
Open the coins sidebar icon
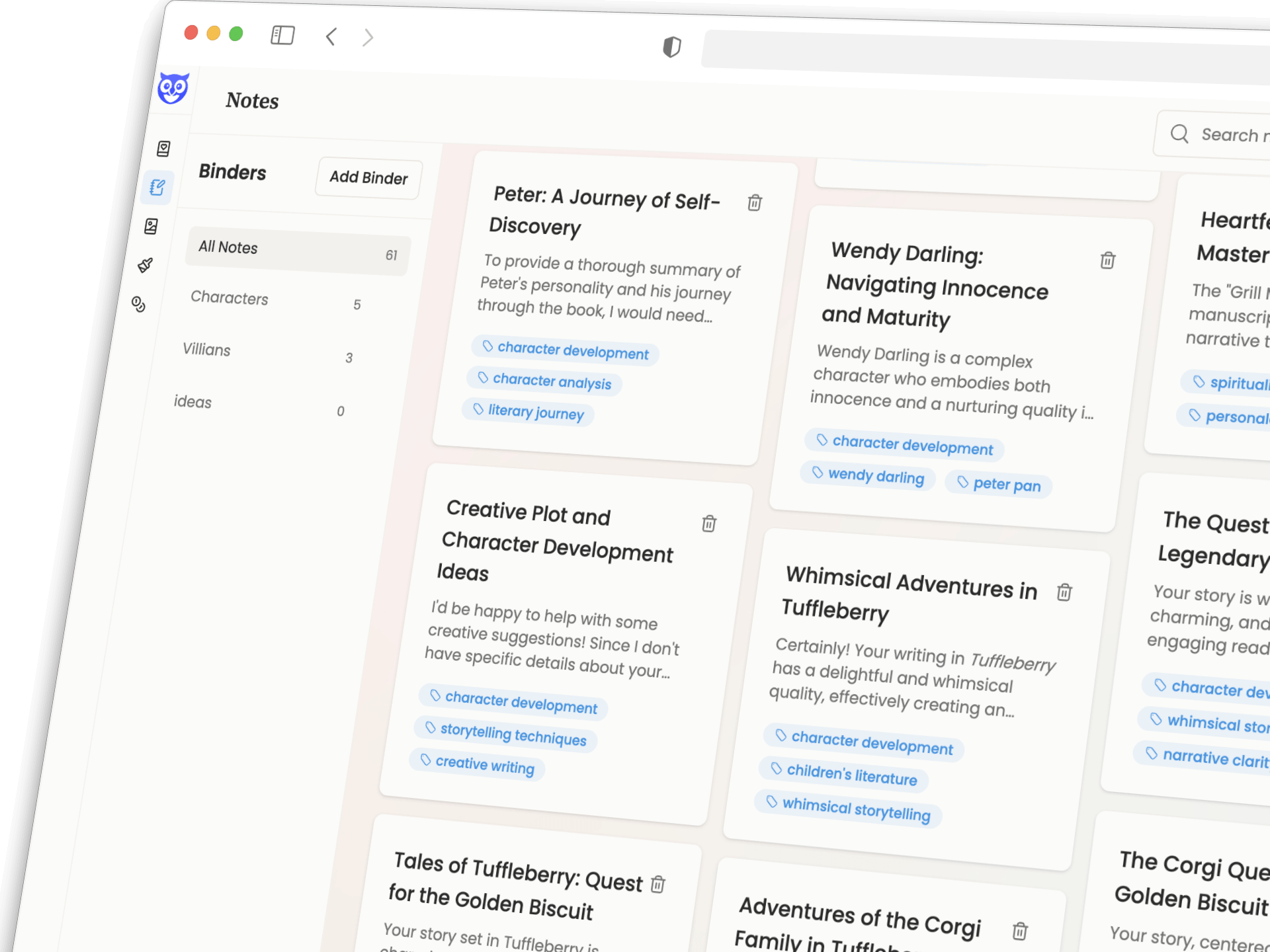click(138, 304)
